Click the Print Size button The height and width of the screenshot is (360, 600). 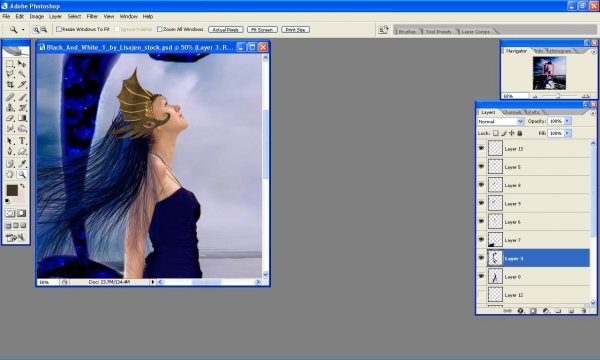(x=295, y=29)
